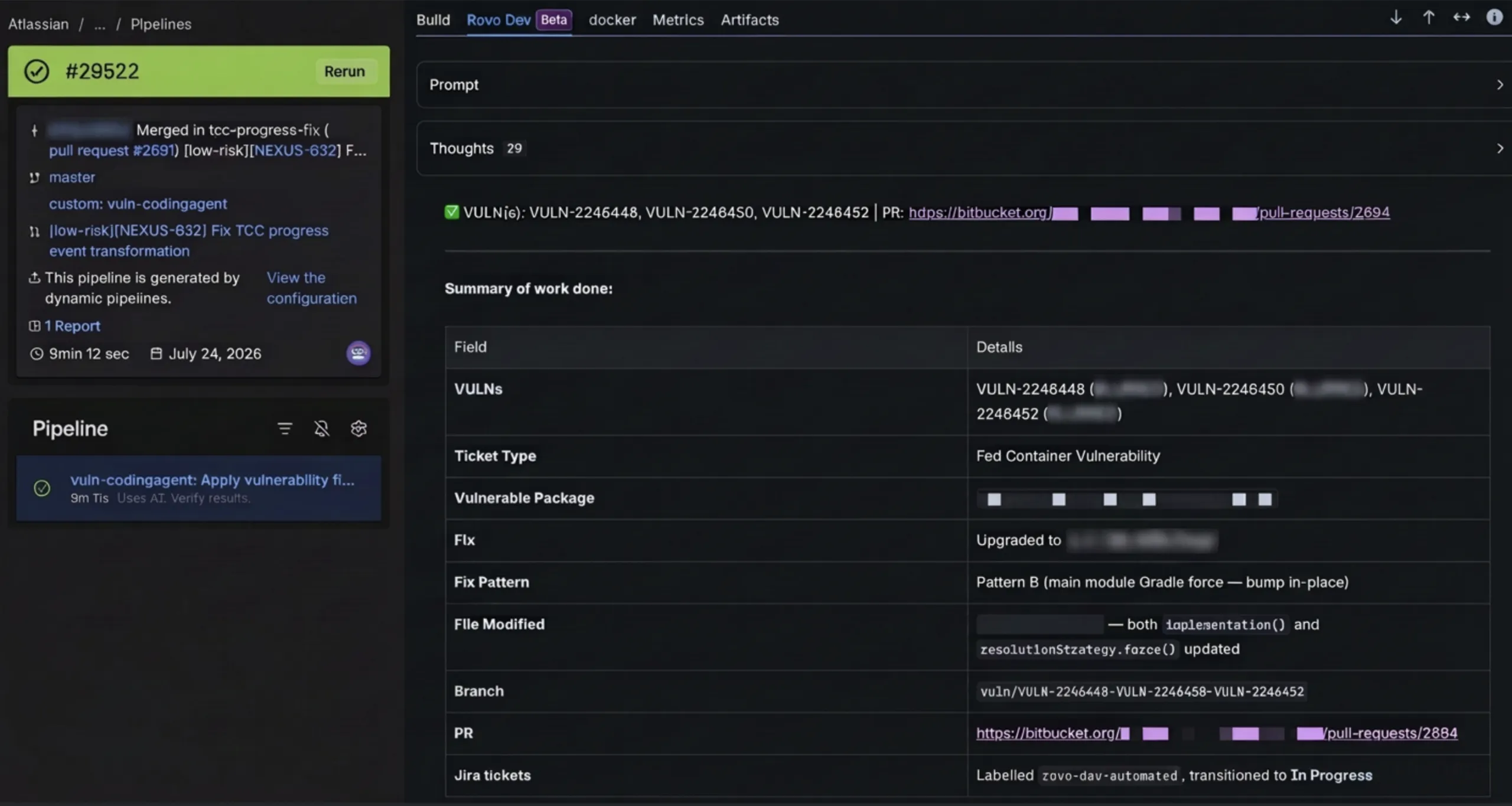Open the pipeline settings gear icon

359,429
